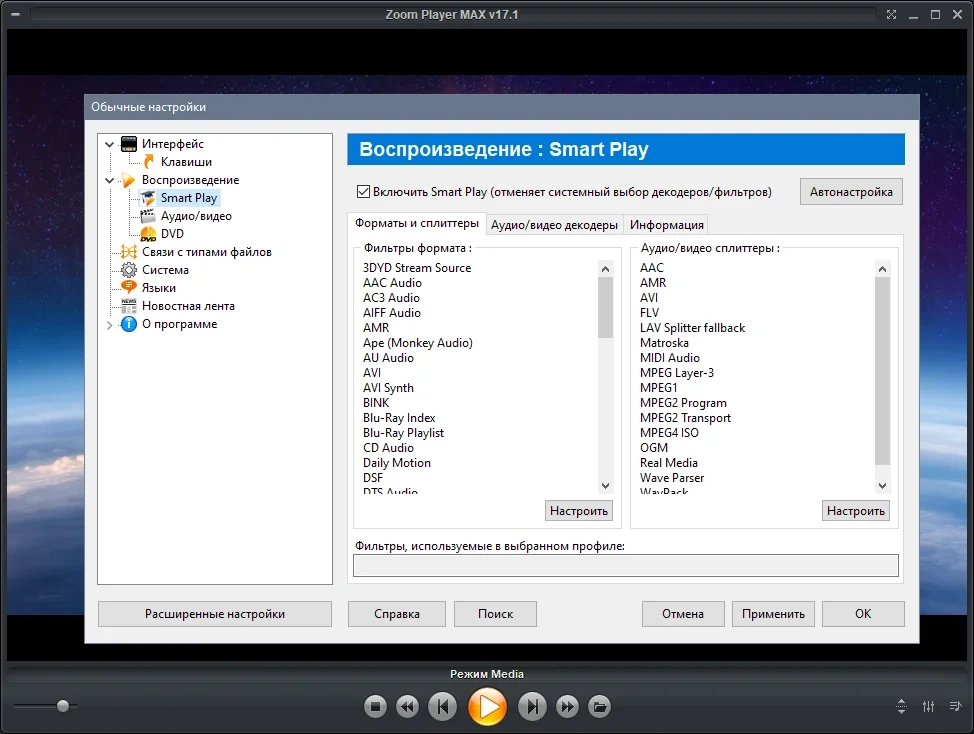Click the Интерфейс monitor icon
Viewport: 974px width, 734px height.
coord(129,144)
